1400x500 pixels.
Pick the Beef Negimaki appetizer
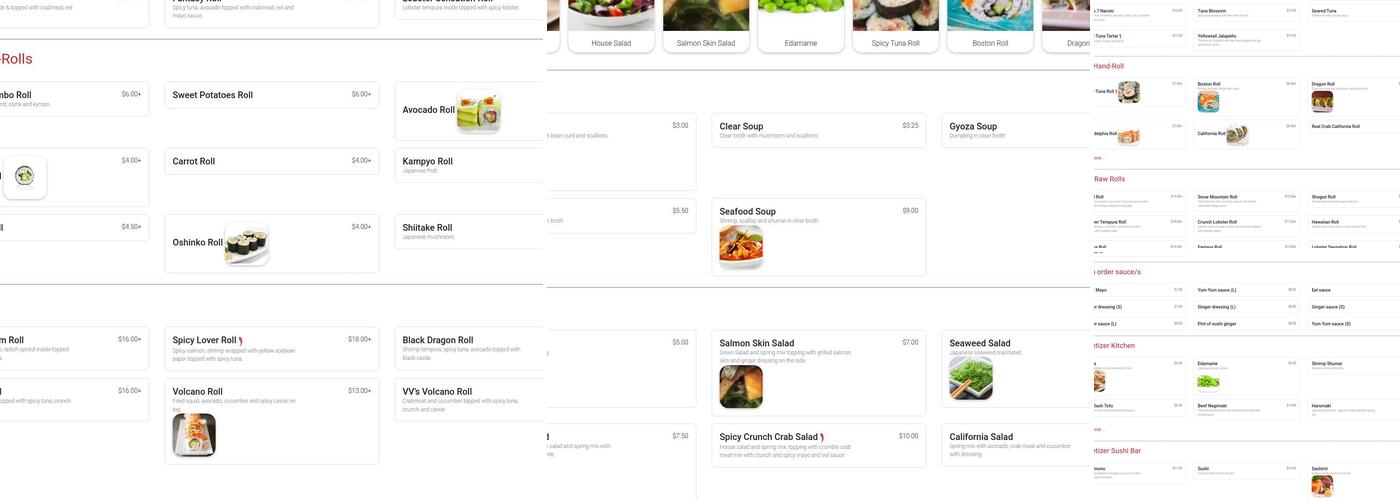pyautogui.click(x=1247, y=408)
